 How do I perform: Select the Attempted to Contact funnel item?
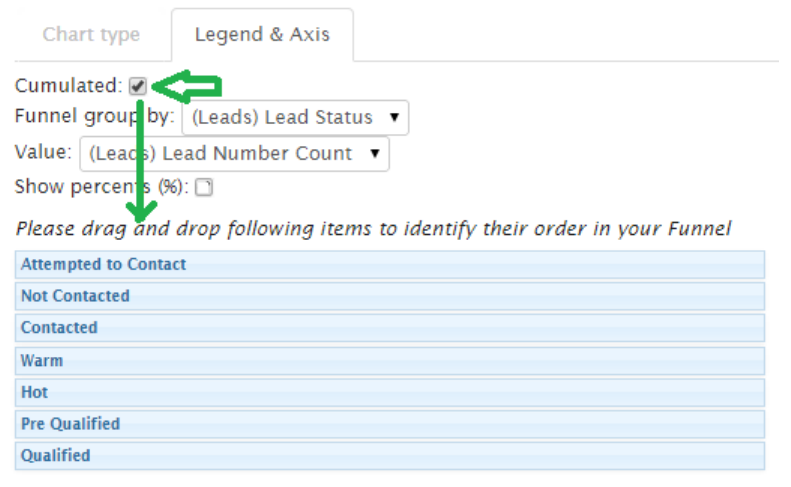coord(390,265)
